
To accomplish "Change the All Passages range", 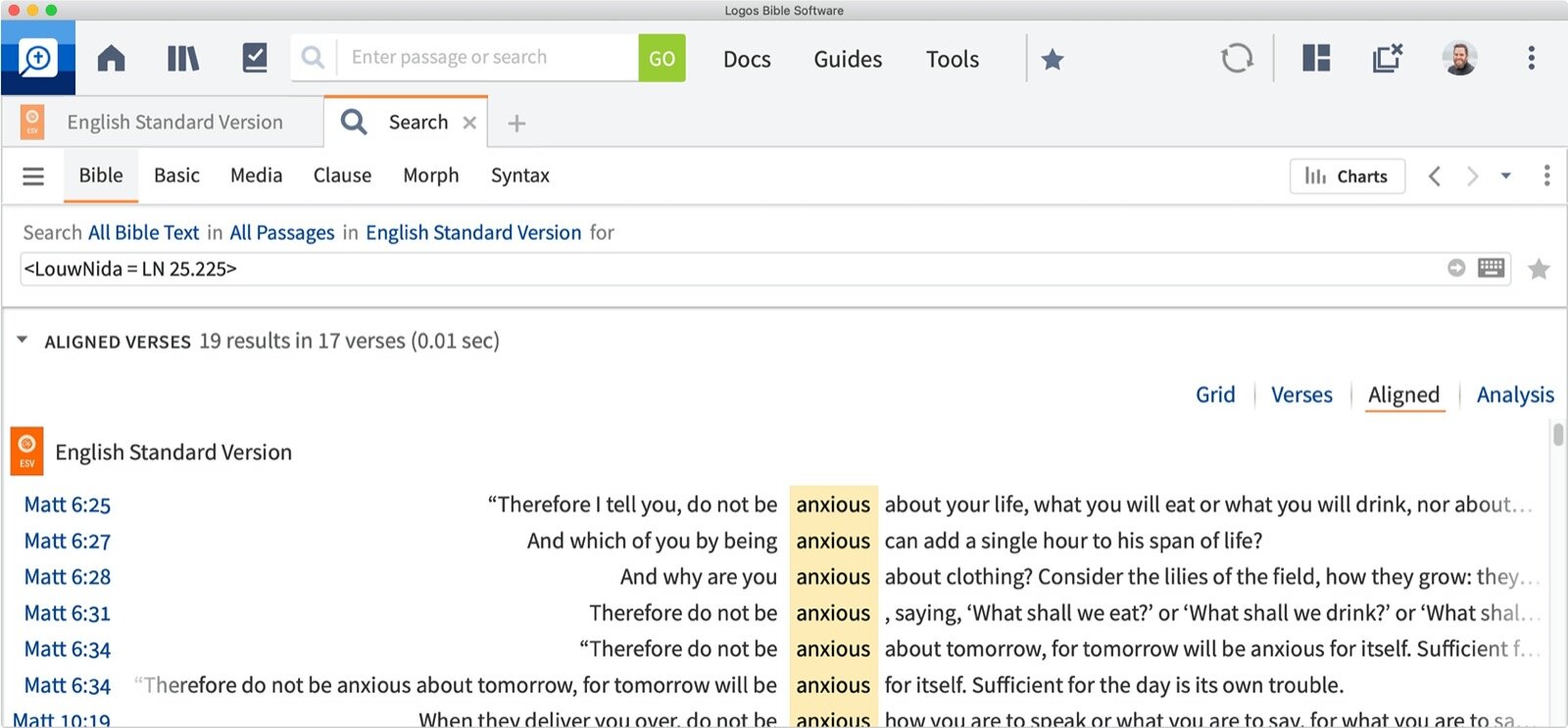I will (x=282, y=233).
